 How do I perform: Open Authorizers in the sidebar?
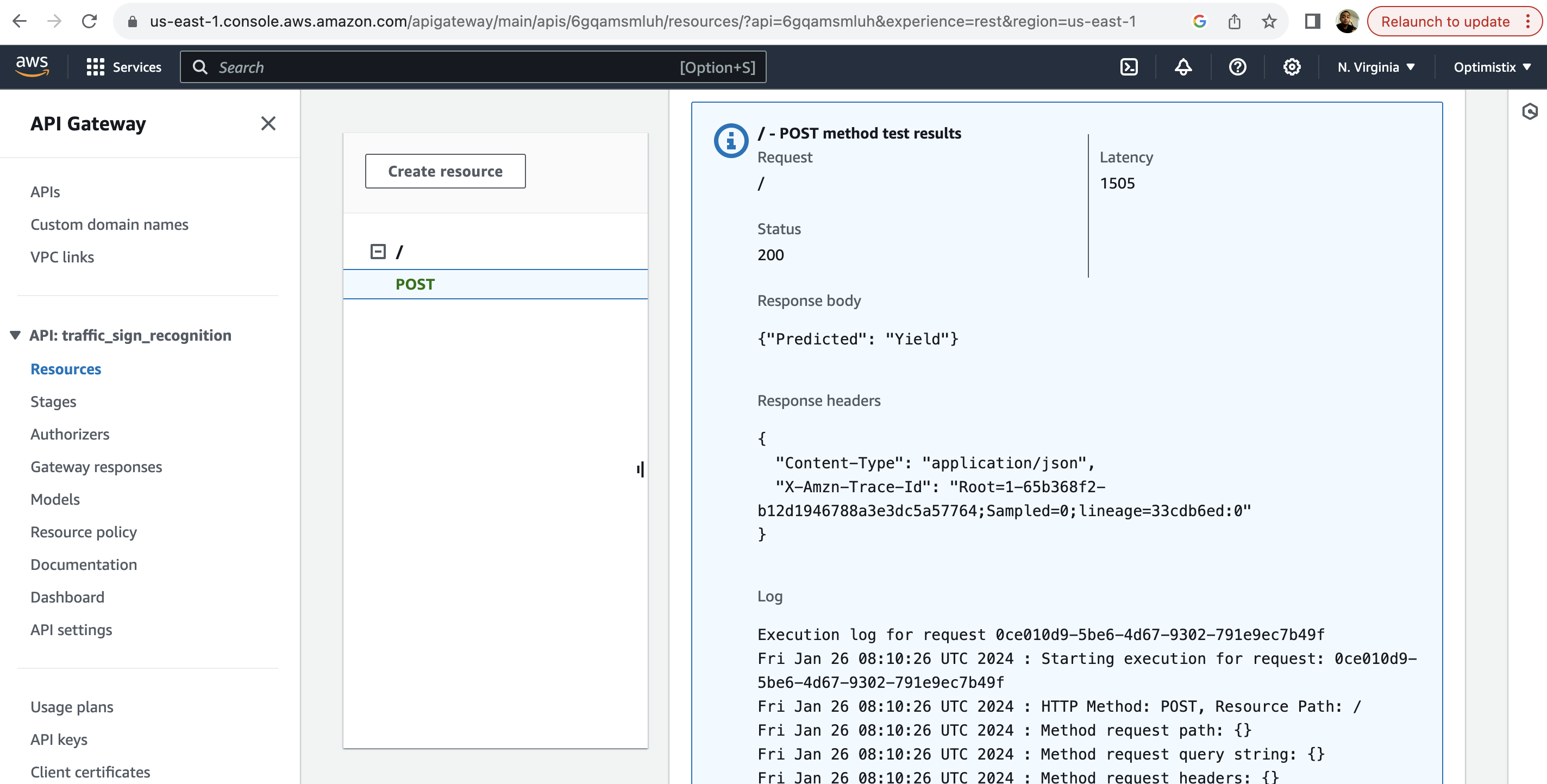pyautogui.click(x=70, y=434)
